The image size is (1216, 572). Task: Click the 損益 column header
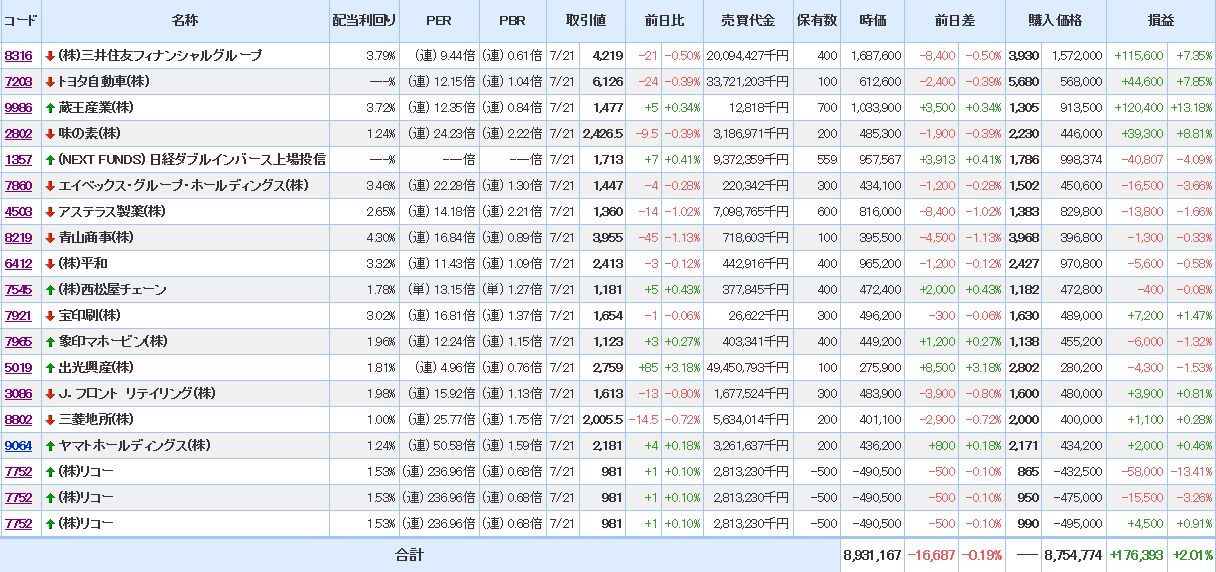click(1161, 21)
